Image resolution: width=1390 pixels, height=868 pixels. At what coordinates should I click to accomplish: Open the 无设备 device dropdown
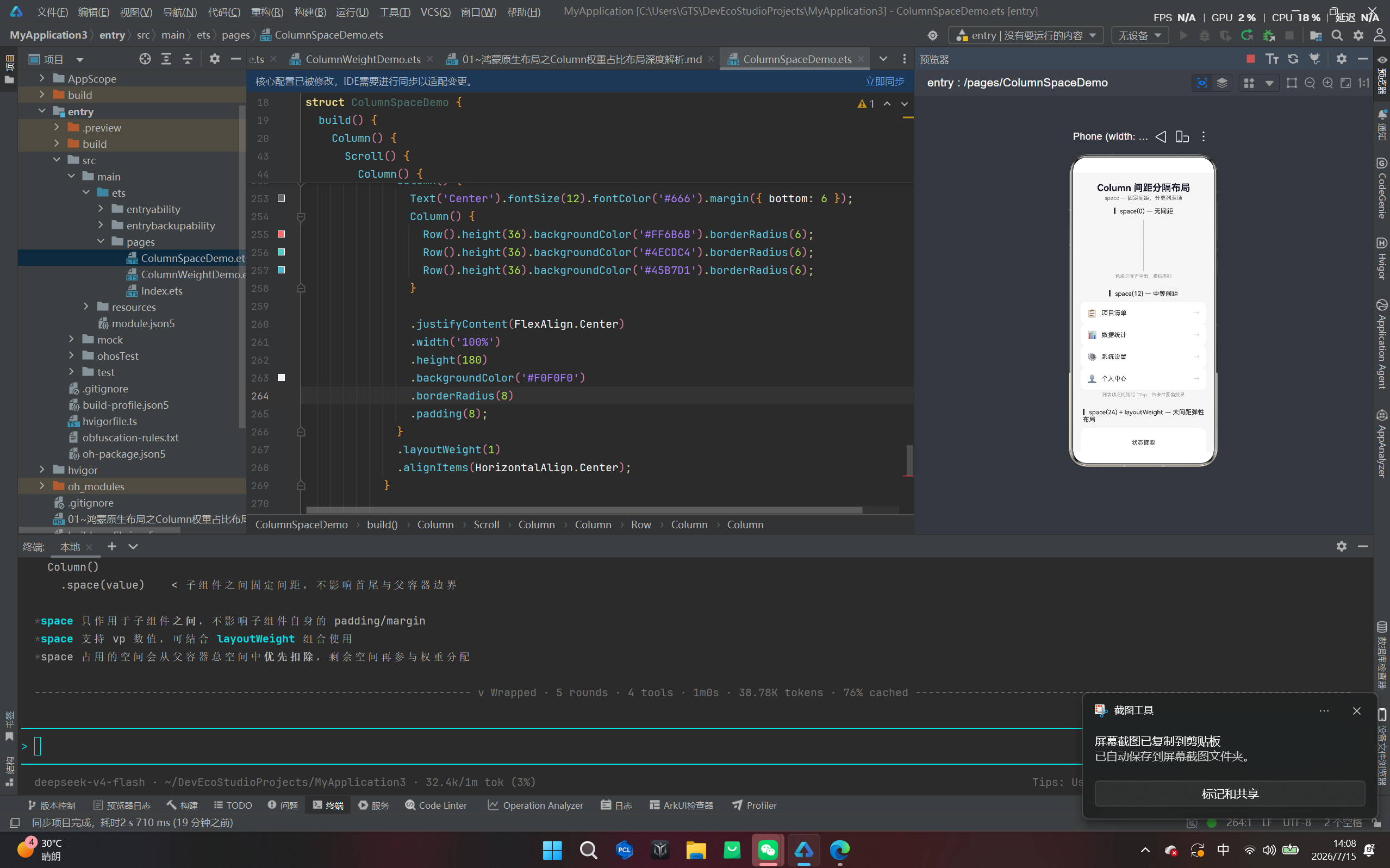(1140, 35)
